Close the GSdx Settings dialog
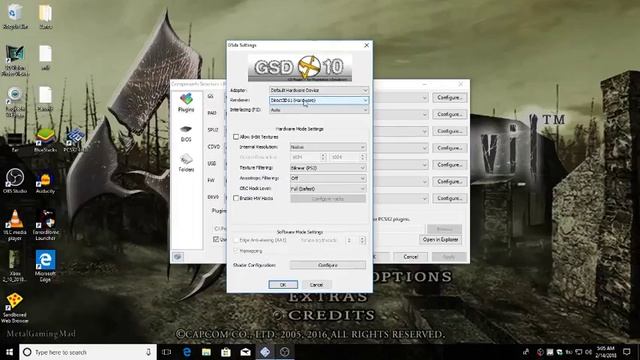Viewport: 640px width, 360px height. pos(366,45)
